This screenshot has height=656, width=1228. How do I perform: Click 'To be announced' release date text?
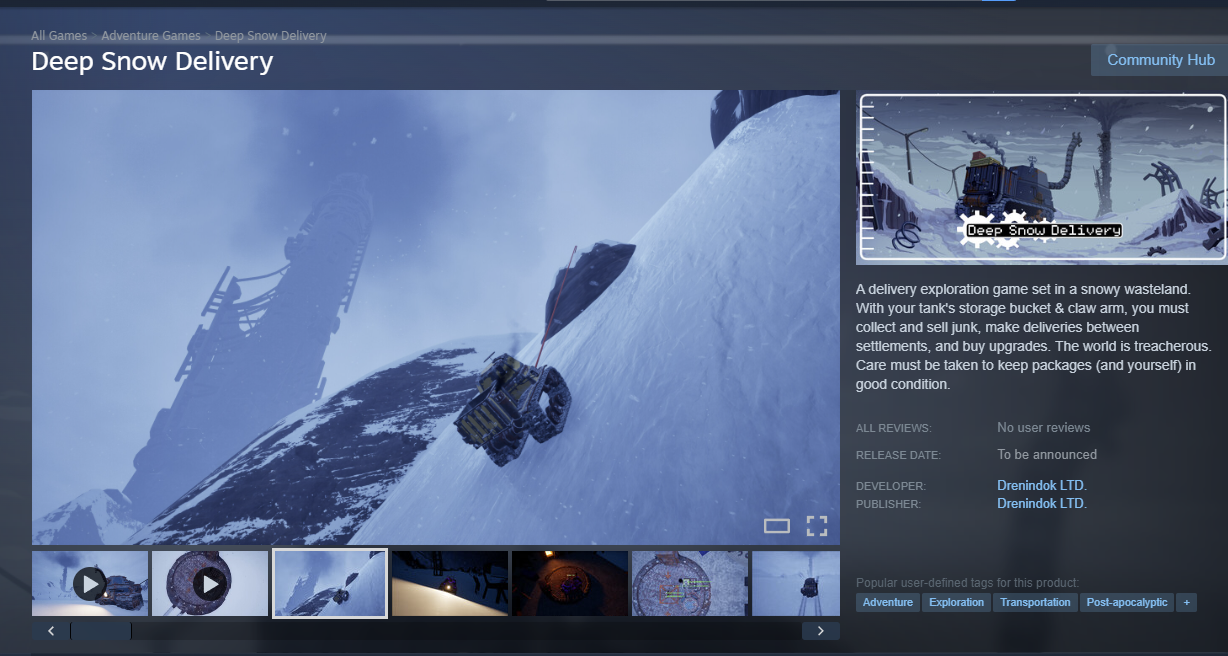pos(1047,454)
